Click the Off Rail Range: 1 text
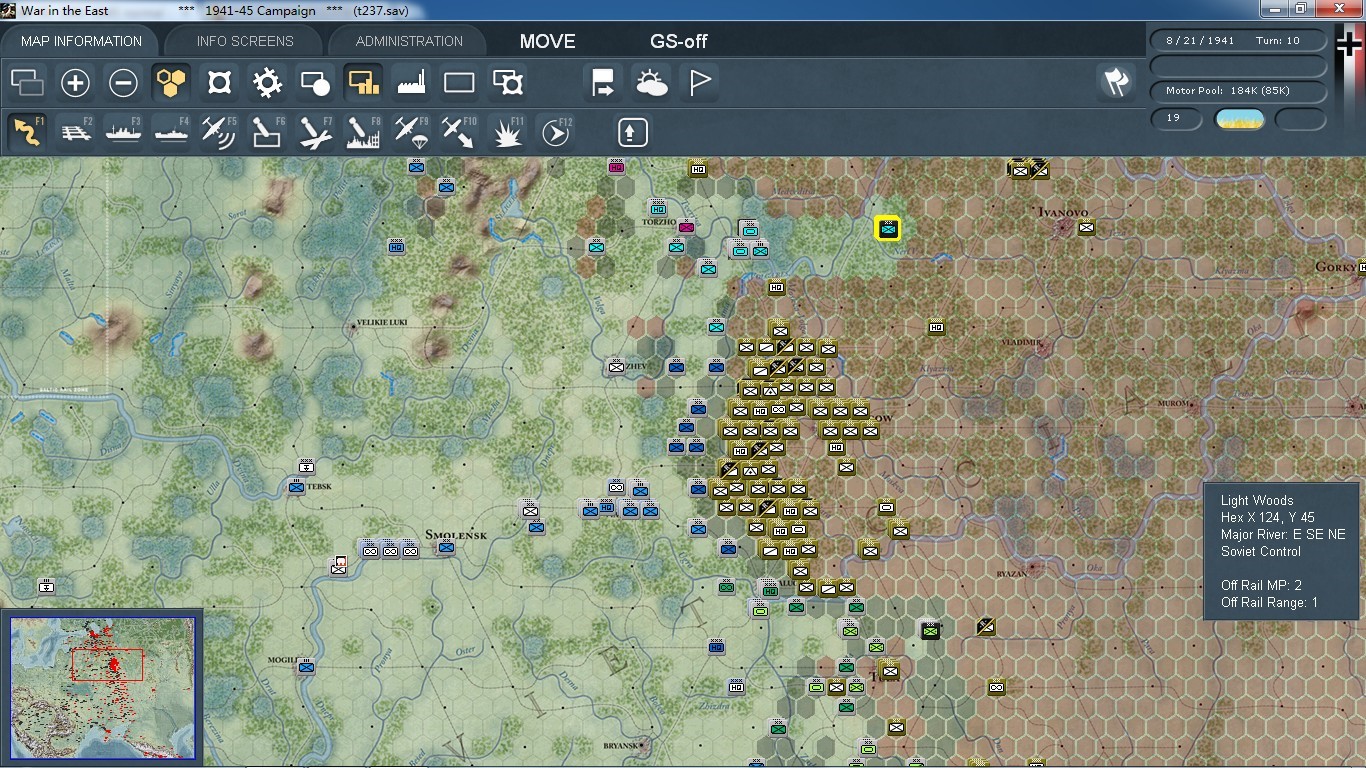The image size is (1366, 768). click(x=1269, y=602)
